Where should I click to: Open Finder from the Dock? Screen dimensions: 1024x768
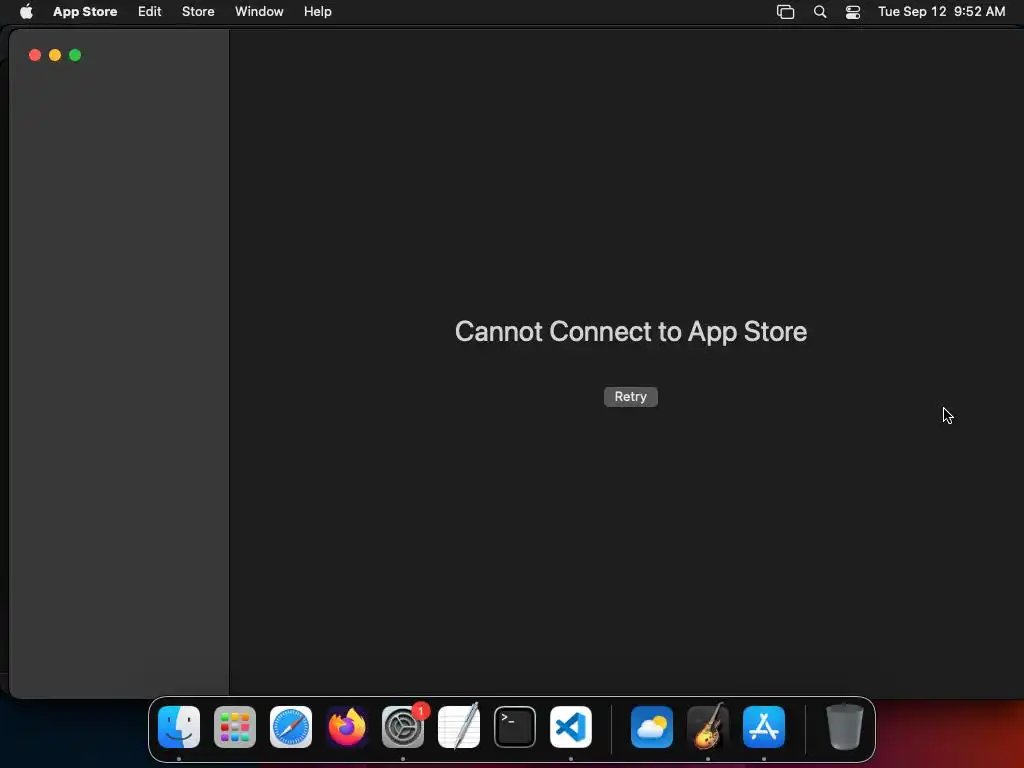coord(179,727)
